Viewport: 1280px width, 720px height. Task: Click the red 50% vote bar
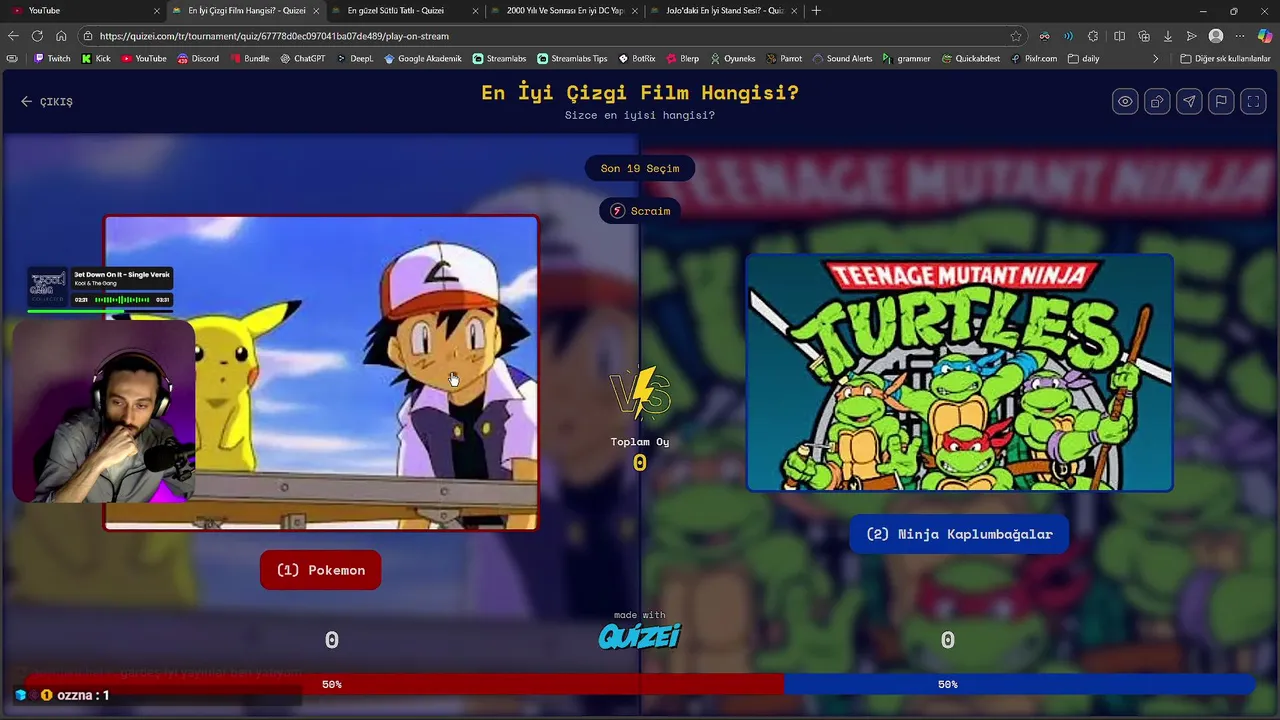(405, 684)
